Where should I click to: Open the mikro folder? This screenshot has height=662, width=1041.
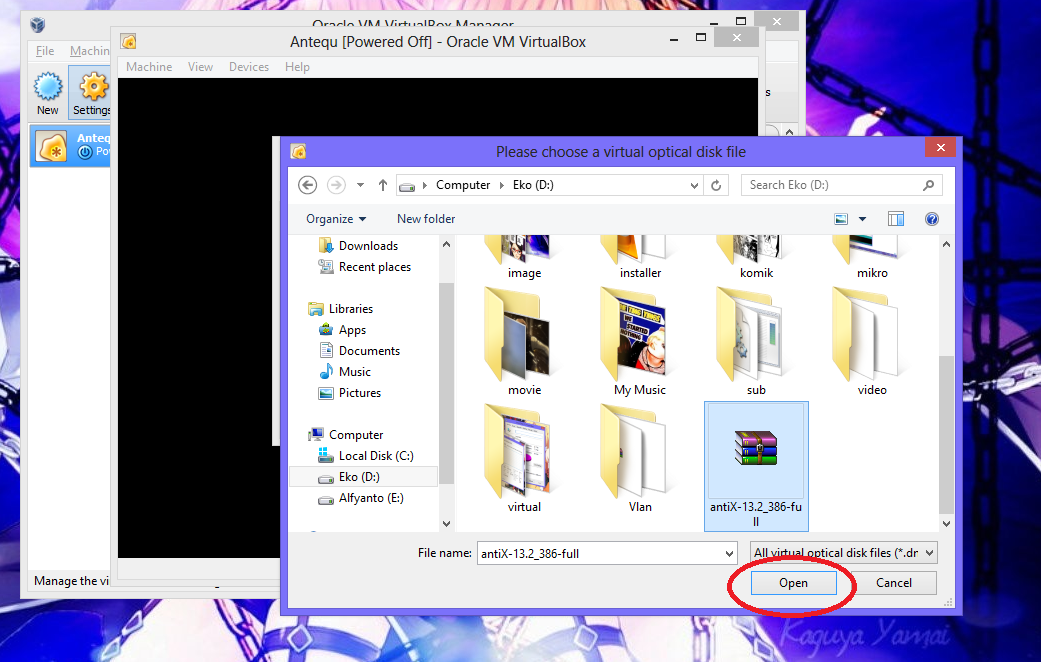click(x=872, y=258)
